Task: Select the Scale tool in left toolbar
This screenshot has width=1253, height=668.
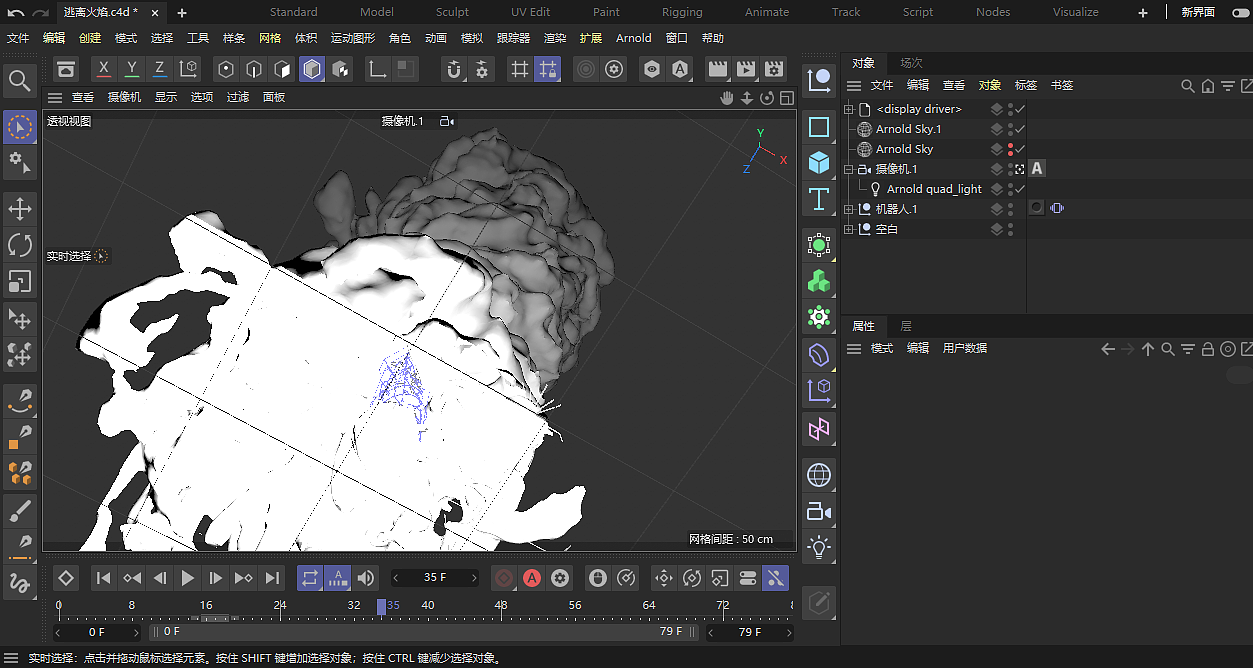Action: (19, 281)
